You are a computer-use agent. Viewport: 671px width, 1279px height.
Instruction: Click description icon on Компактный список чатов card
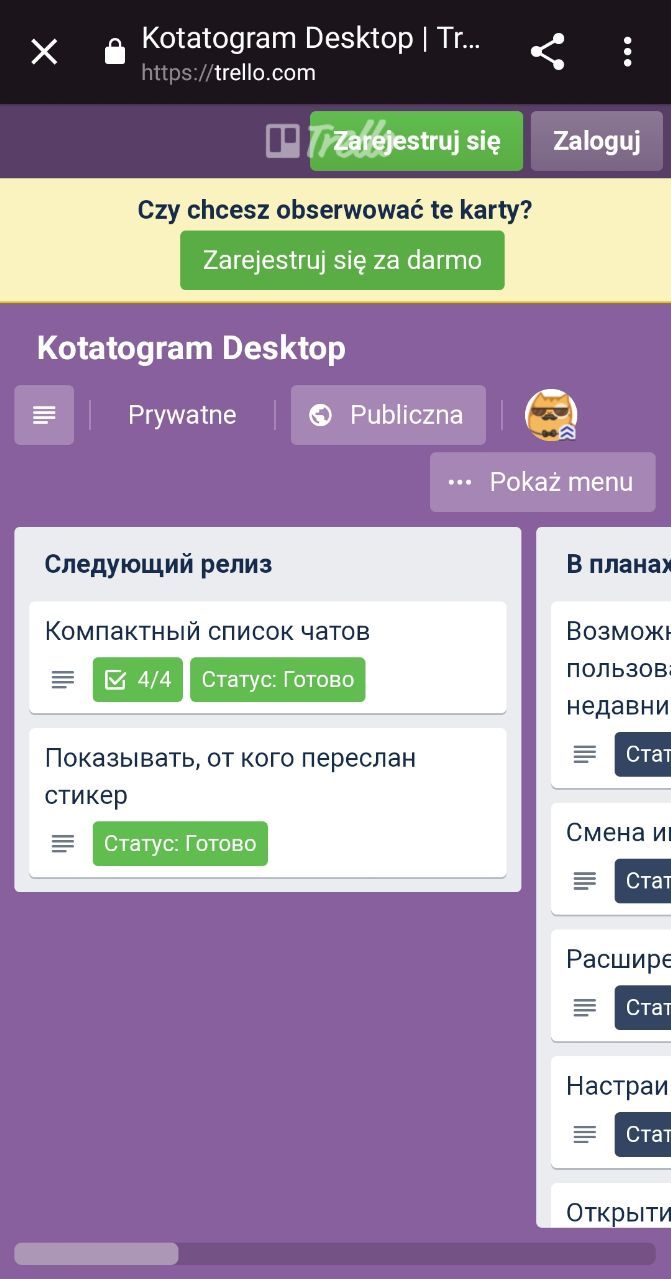pos(63,680)
